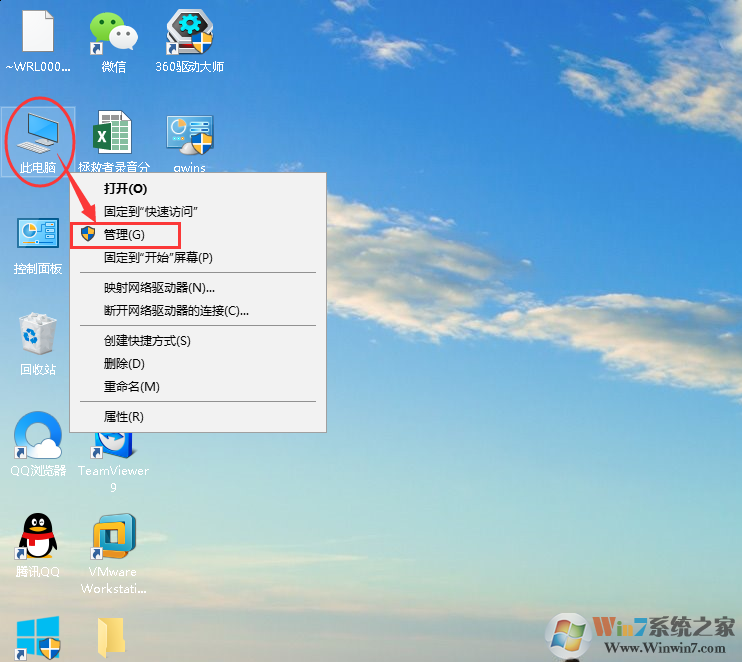Select the TeamViewer 9 shortcut
742x662 pixels.
coord(114,446)
